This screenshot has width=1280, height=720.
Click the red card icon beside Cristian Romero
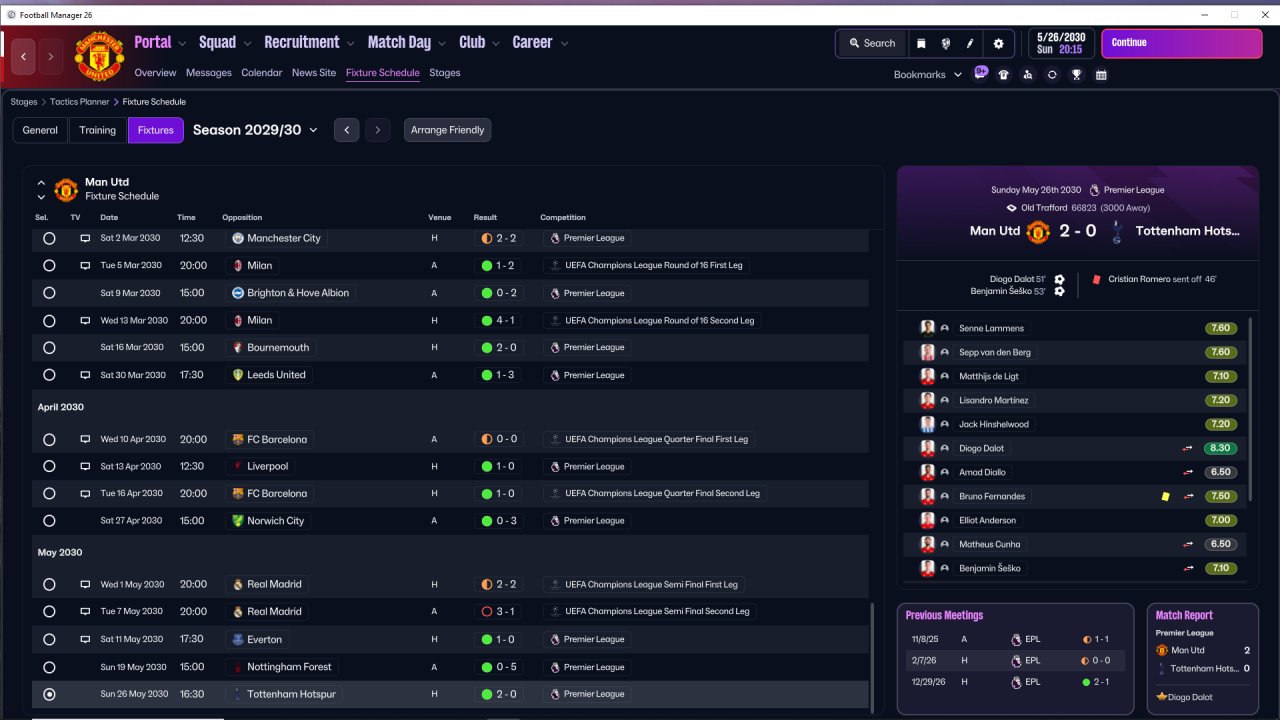click(x=1097, y=280)
